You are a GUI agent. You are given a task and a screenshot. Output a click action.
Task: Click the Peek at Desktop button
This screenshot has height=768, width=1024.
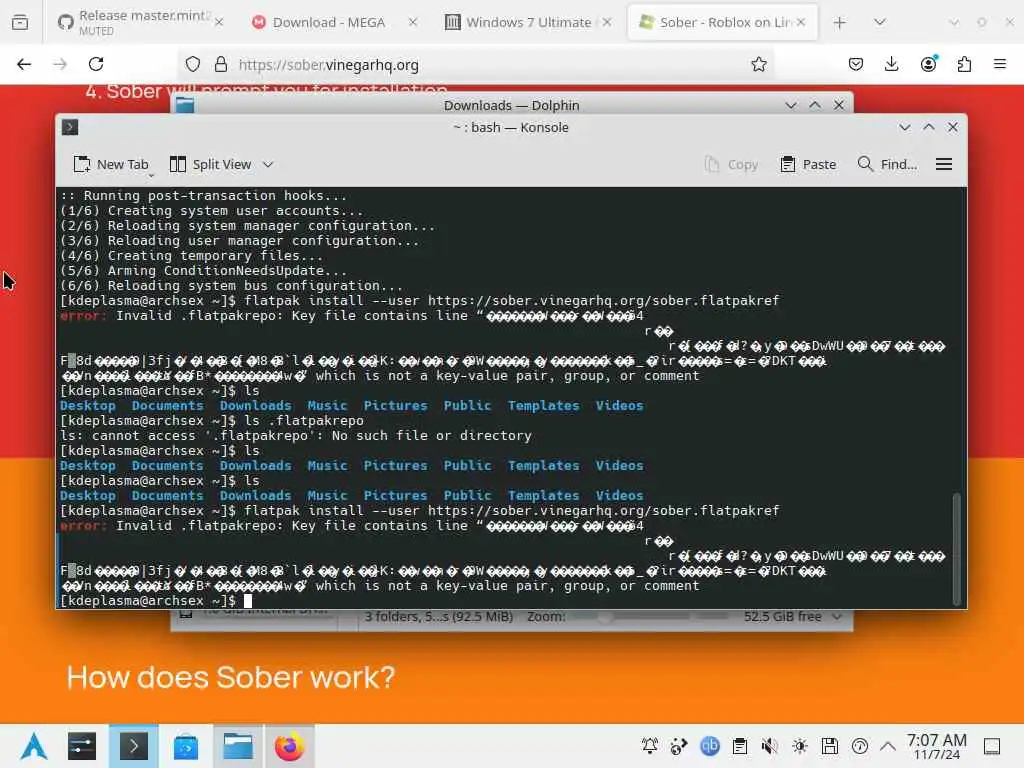[992, 746]
